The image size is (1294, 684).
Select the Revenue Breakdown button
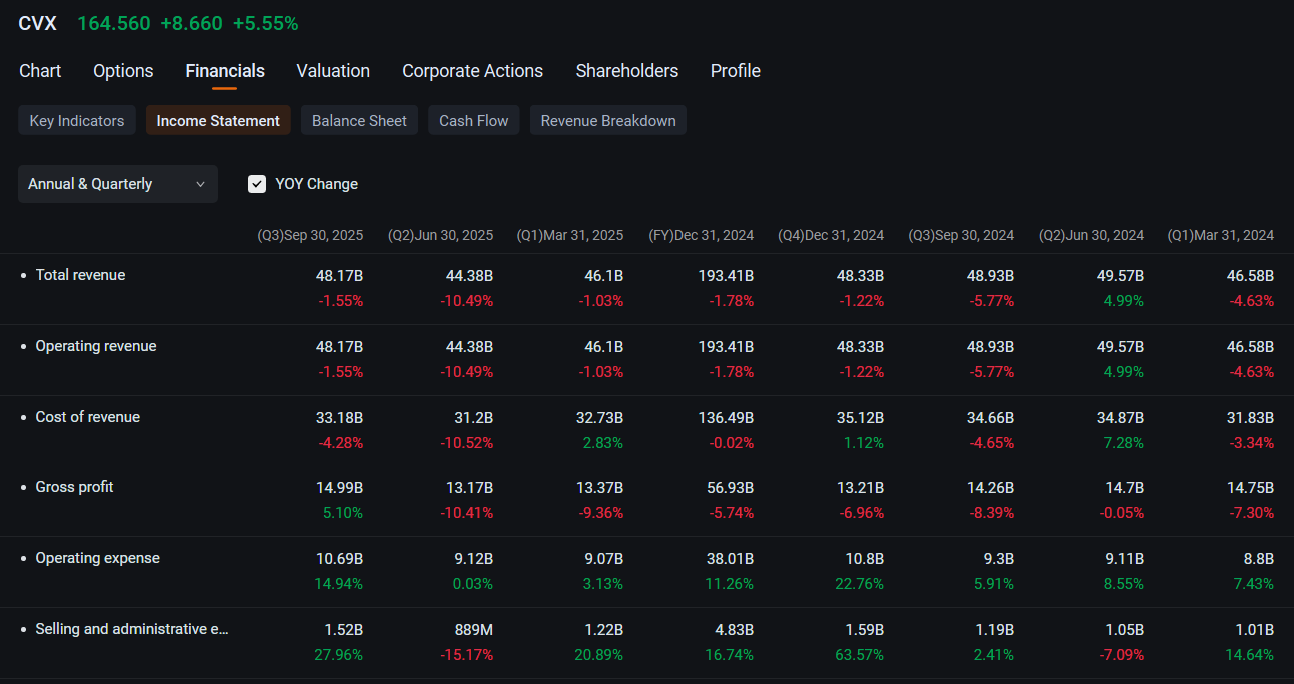click(608, 120)
